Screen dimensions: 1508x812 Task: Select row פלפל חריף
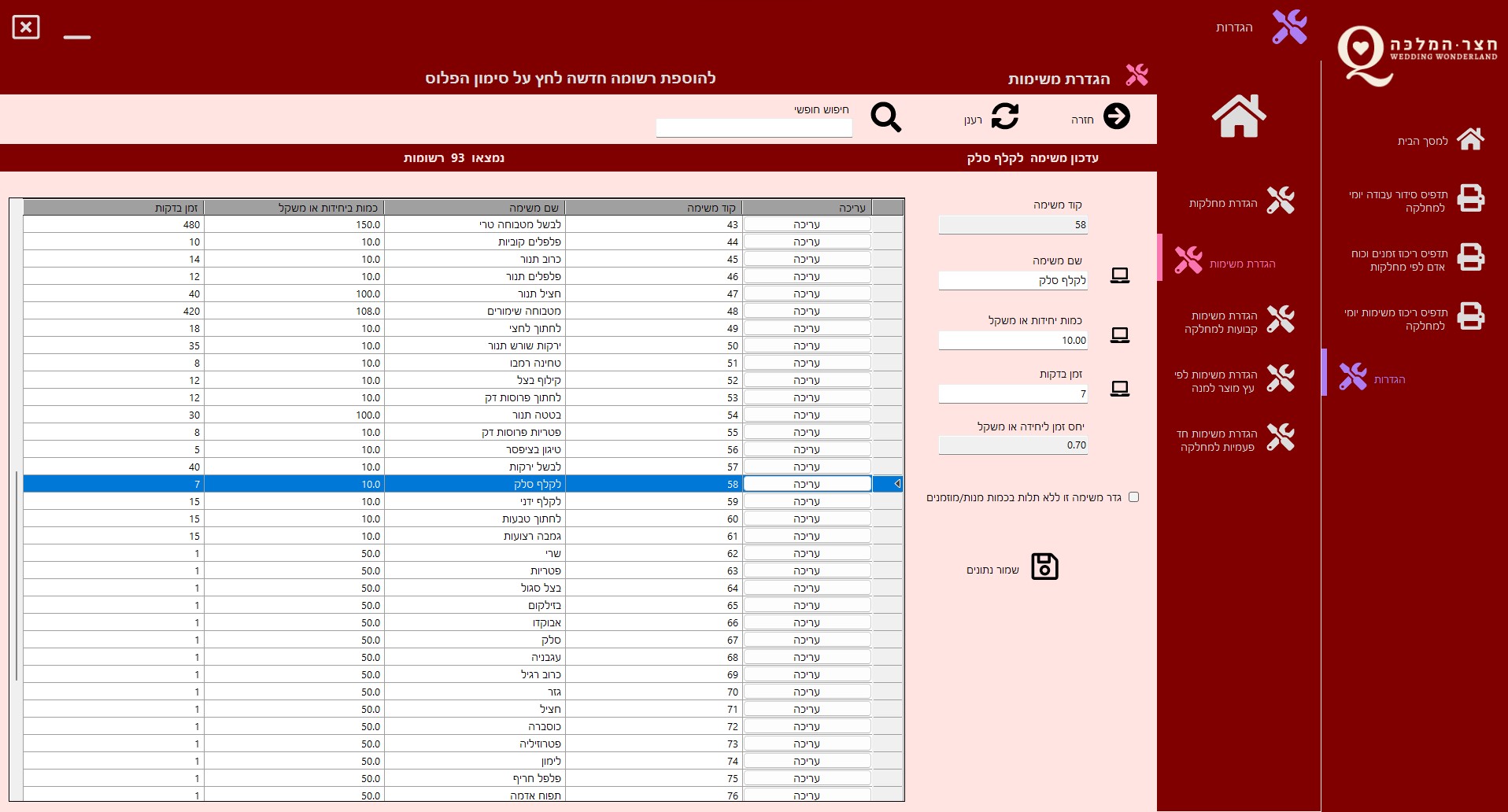464,778
